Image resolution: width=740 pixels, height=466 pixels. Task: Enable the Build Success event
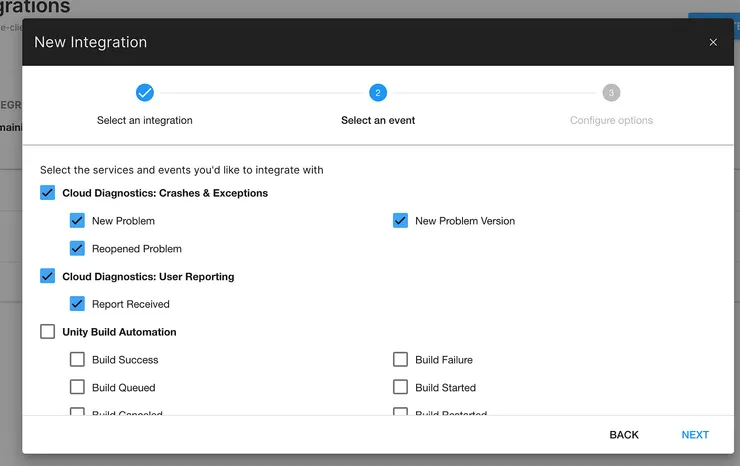pos(77,360)
